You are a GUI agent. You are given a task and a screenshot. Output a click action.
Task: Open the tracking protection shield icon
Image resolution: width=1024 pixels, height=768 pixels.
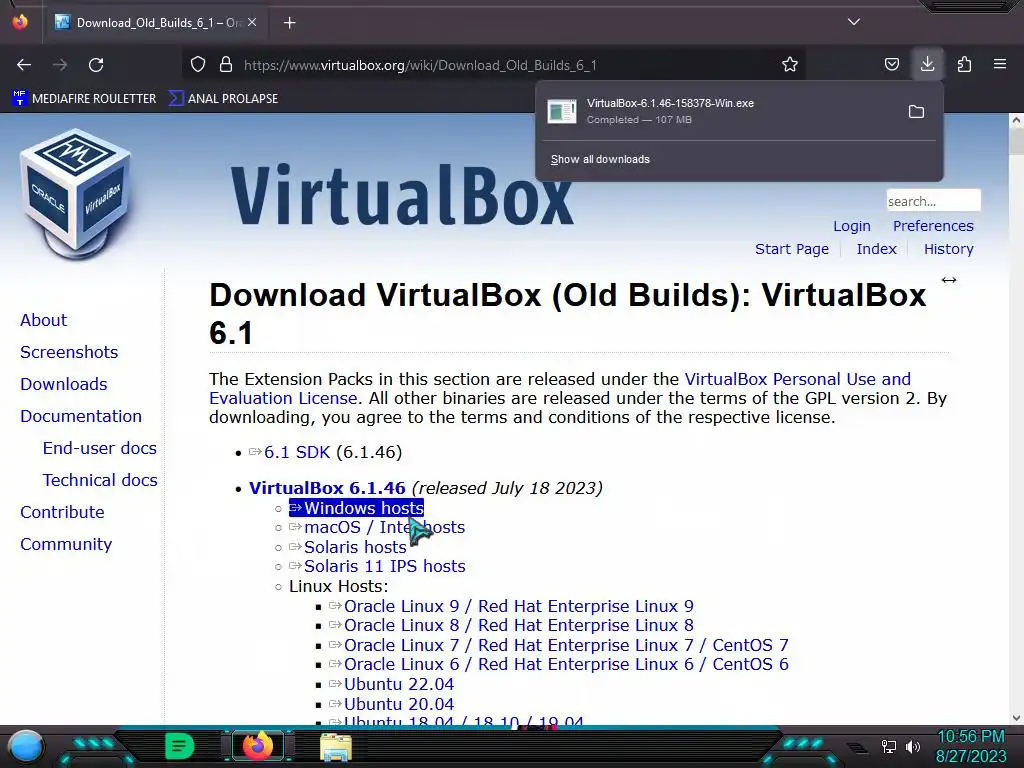pos(198,65)
